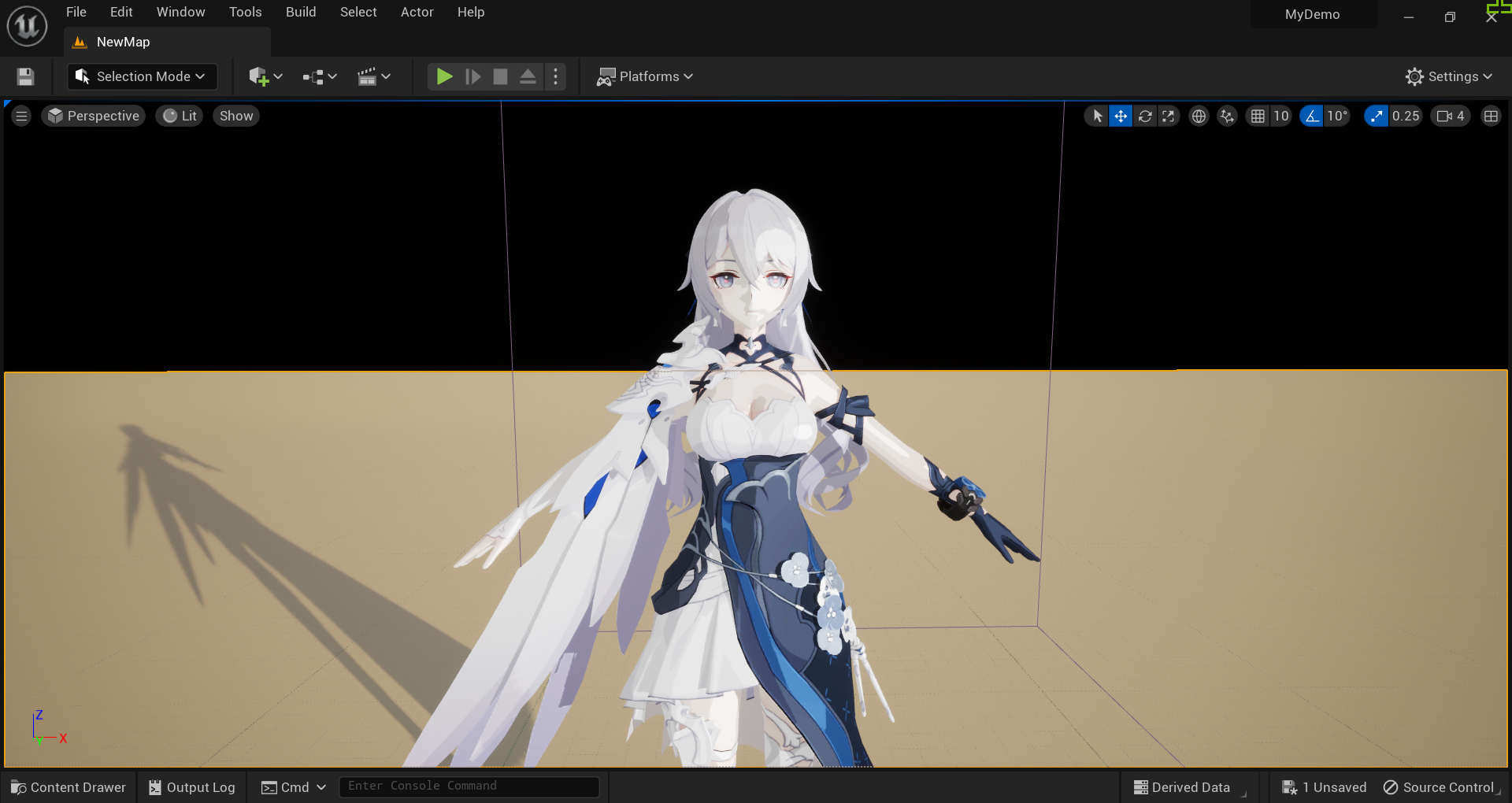Open the Build menu
1512x803 pixels.
tap(301, 12)
